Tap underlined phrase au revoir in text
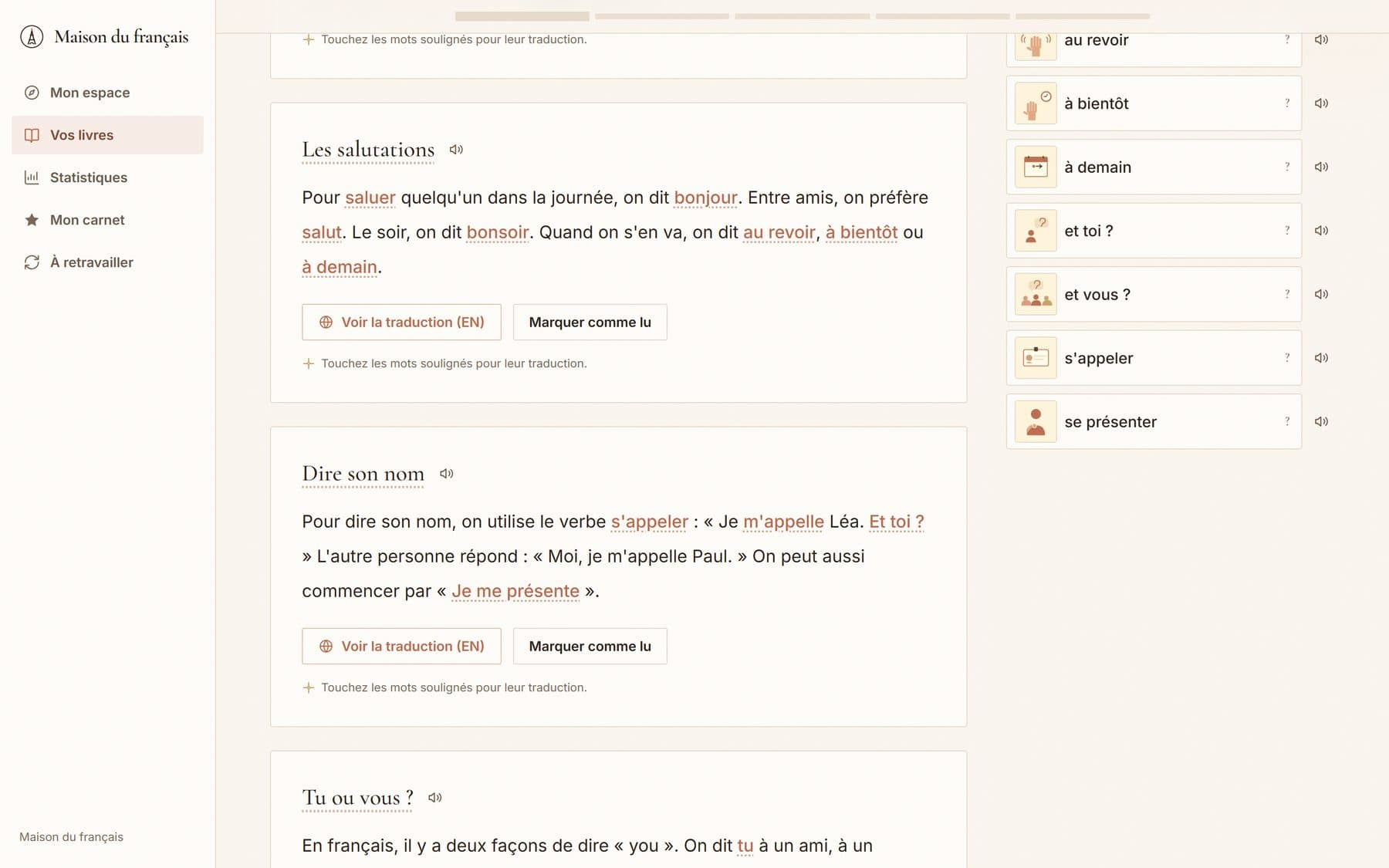The height and width of the screenshot is (868, 1389). [x=779, y=232]
